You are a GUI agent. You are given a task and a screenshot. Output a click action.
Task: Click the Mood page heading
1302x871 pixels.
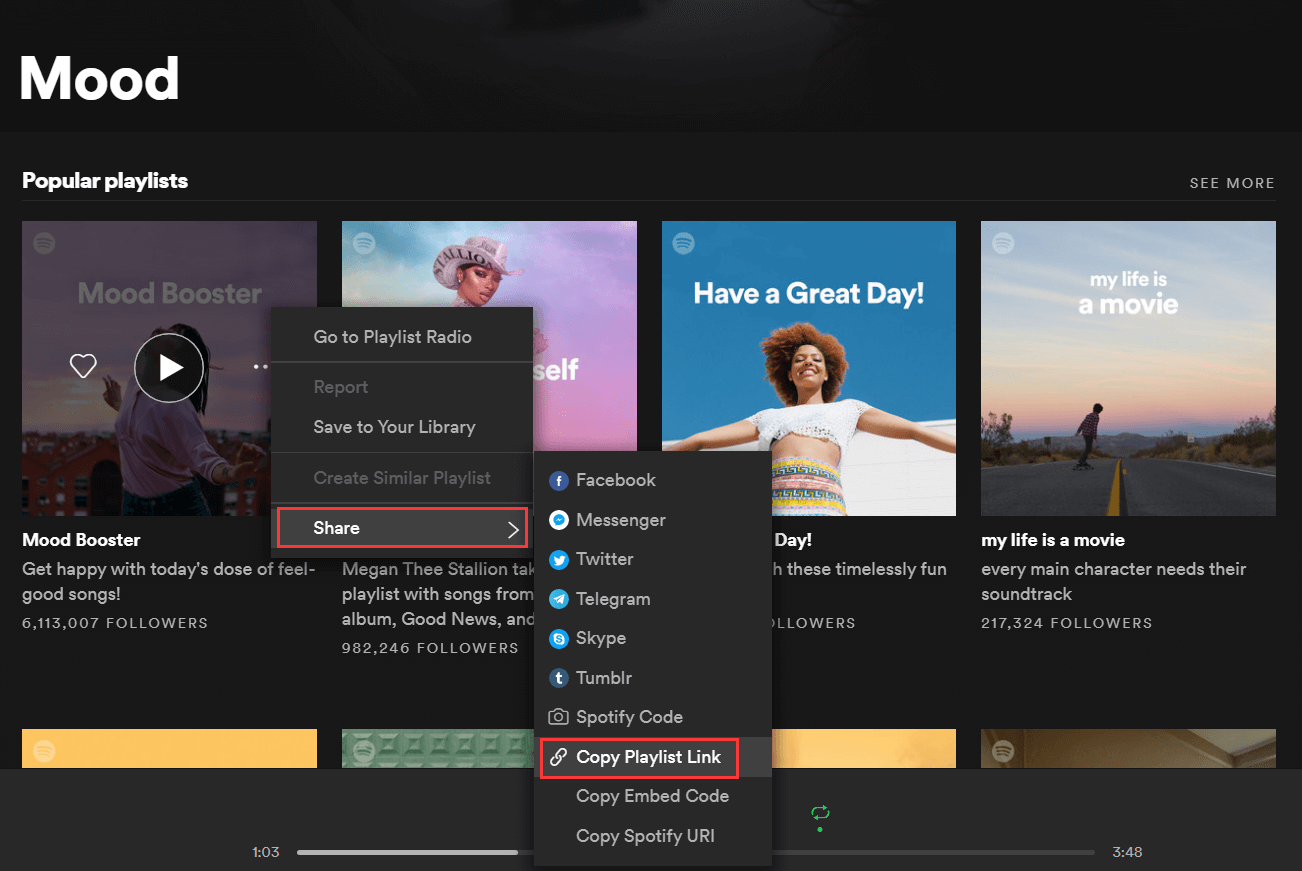click(99, 77)
